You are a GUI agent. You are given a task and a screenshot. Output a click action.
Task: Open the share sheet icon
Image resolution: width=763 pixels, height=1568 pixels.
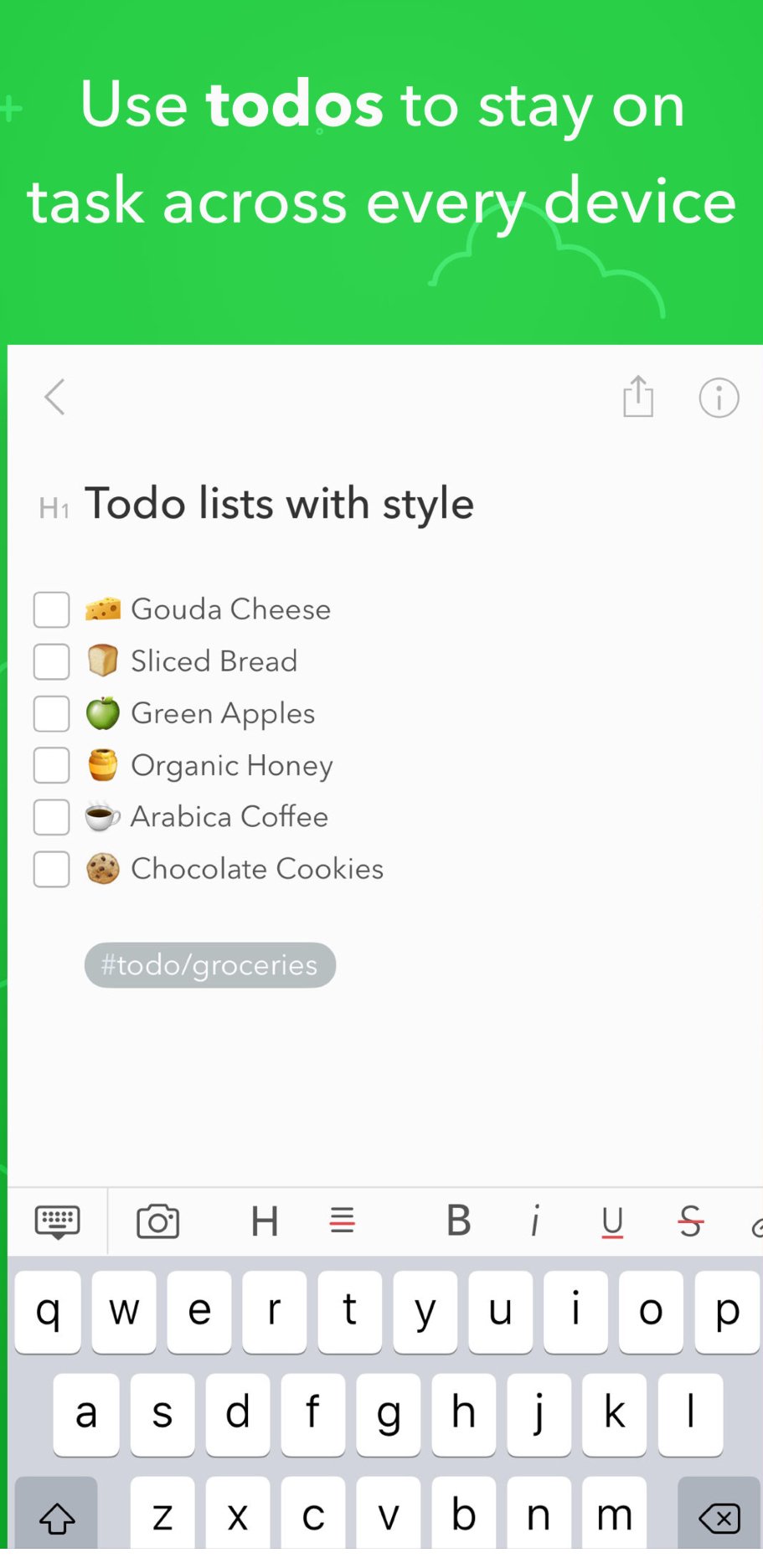638,396
